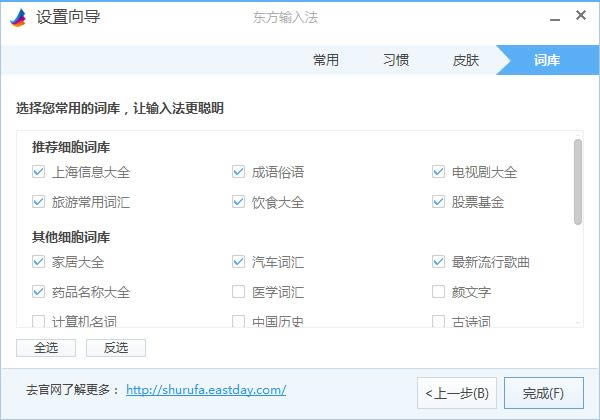The image size is (600, 420).
Task: Switch to the 习惯 step tab
Action: (396, 60)
